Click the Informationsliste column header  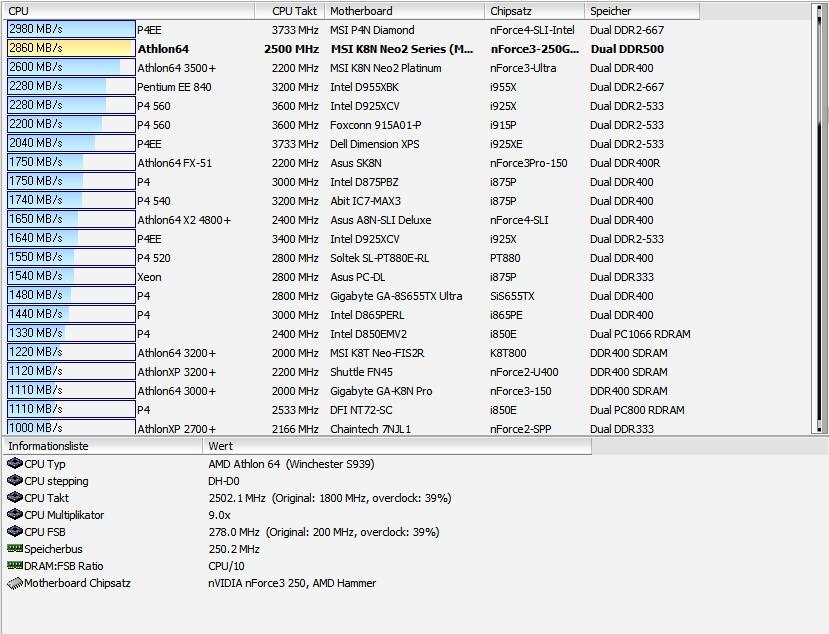pyautogui.click(x=48, y=446)
